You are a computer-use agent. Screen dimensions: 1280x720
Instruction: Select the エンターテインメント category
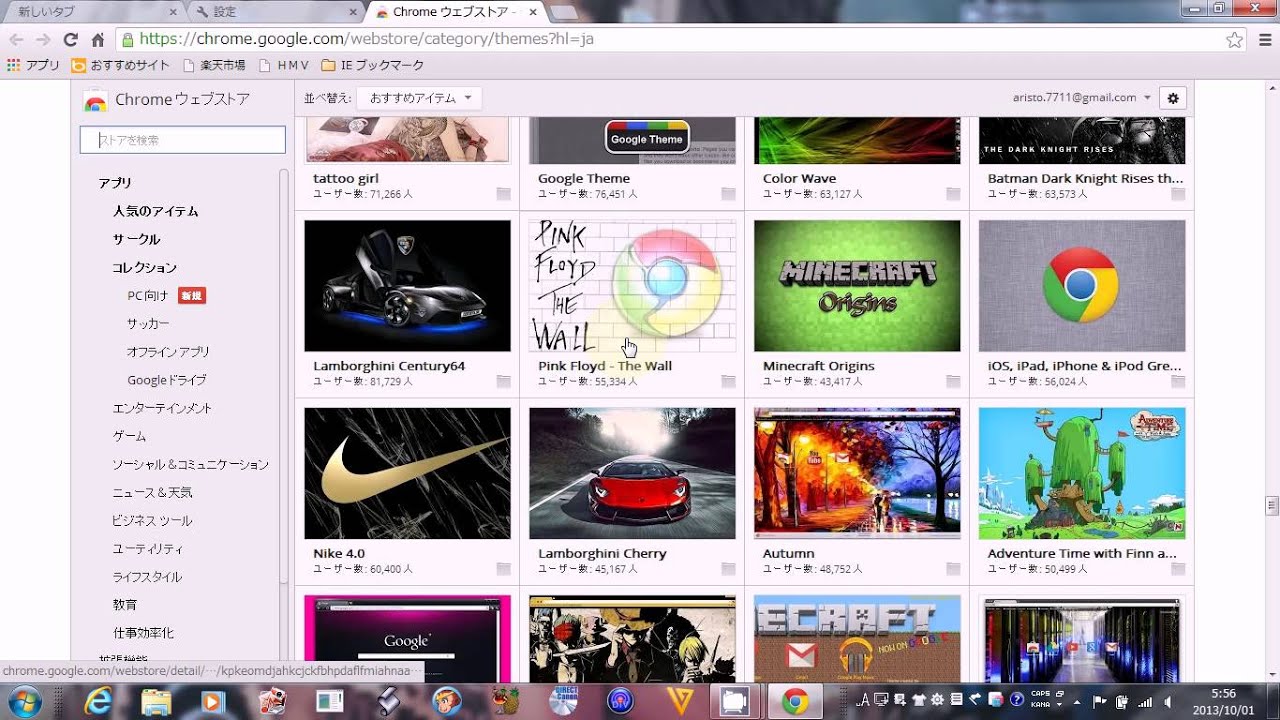[162, 408]
